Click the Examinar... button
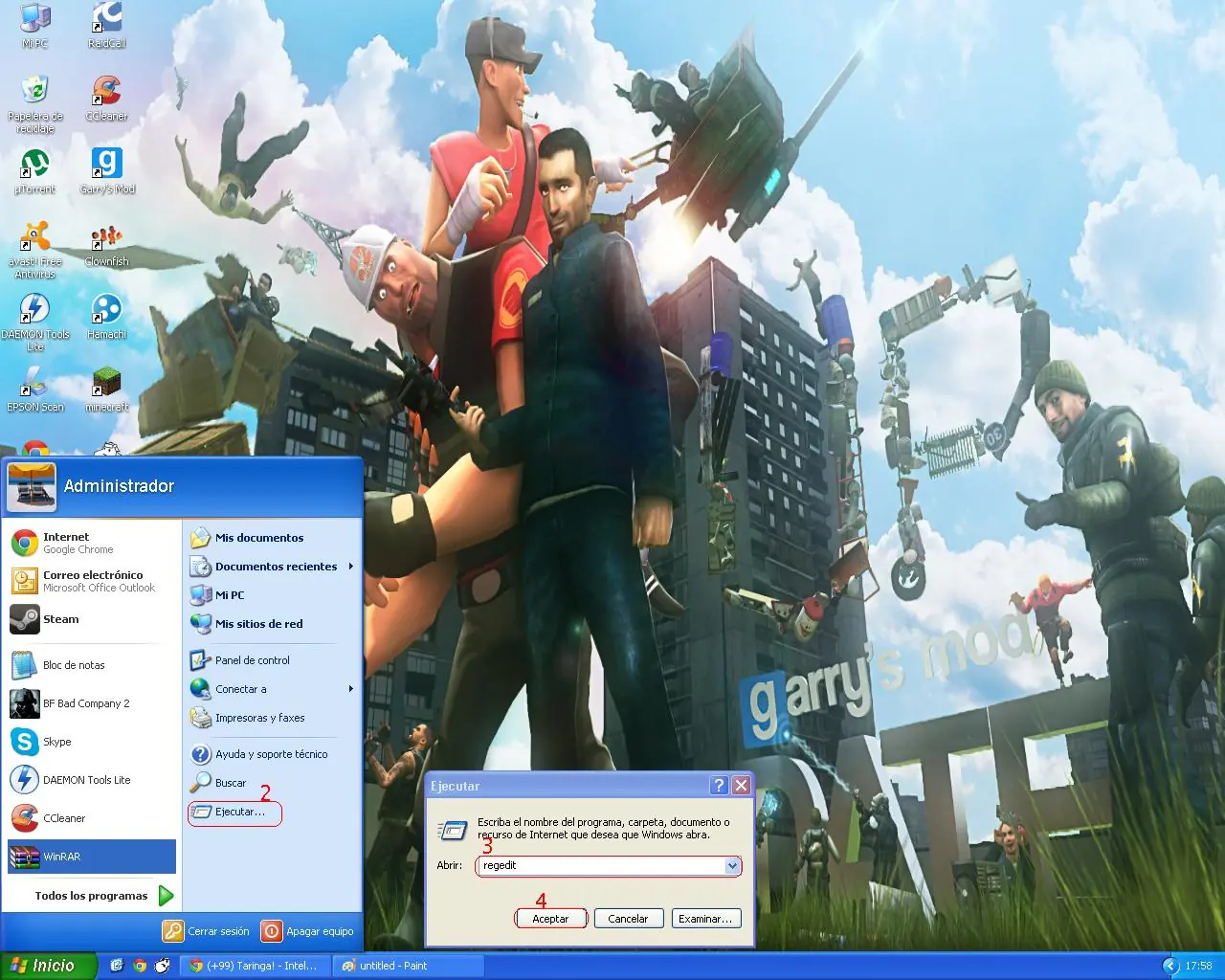 coord(705,919)
